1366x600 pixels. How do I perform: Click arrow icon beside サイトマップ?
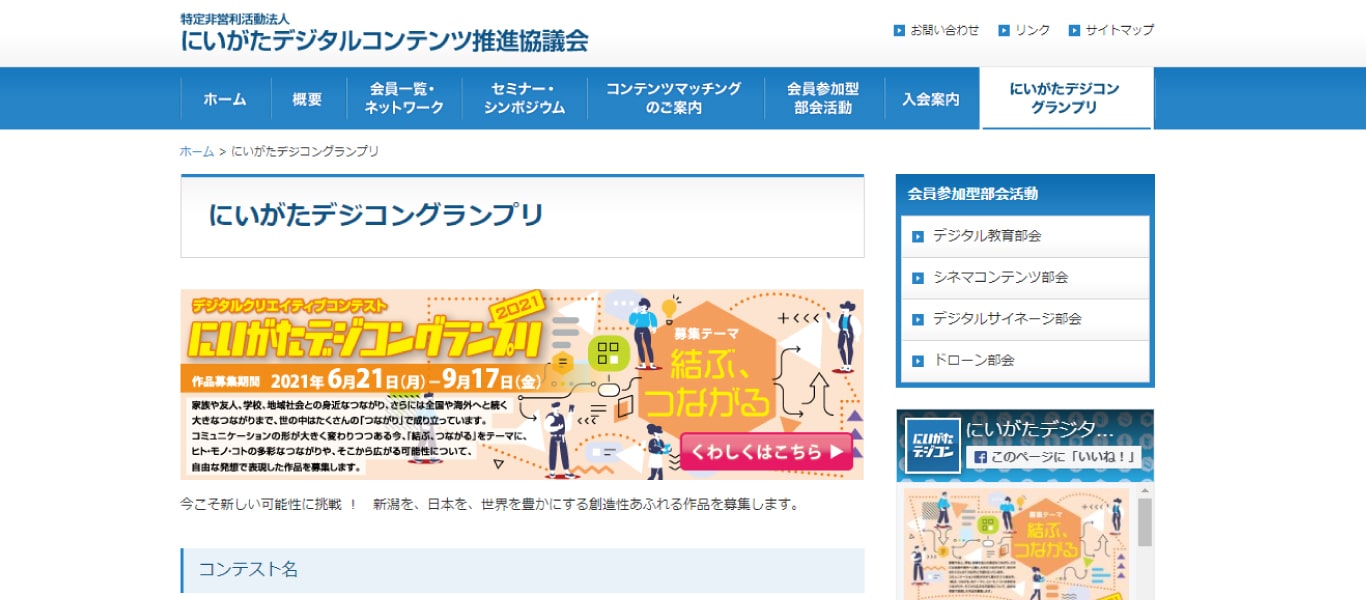tap(1074, 31)
